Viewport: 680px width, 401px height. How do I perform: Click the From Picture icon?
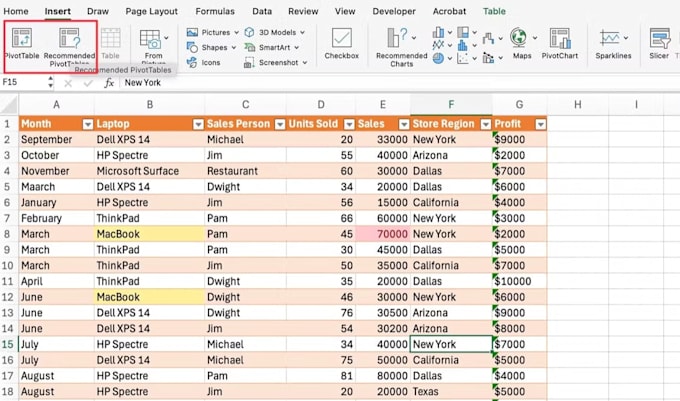150,39
